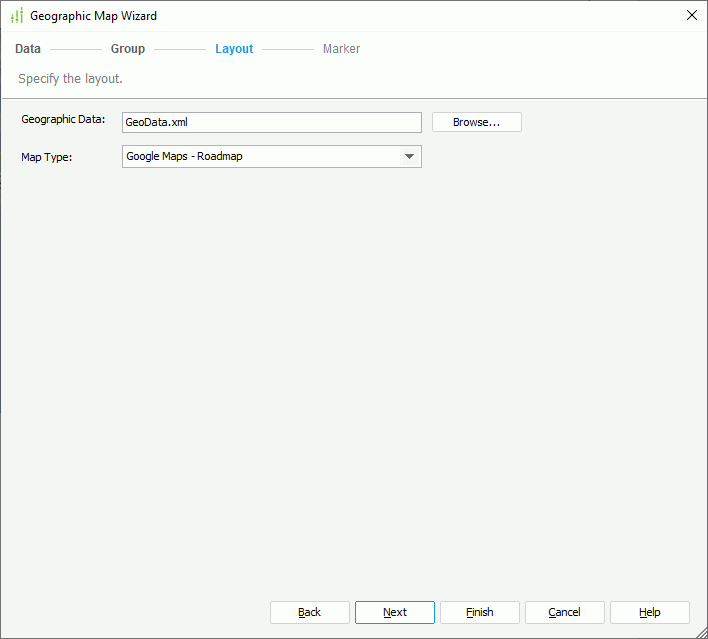Go to the Data wizard step
Image resolution: width=708 pixels, height=639 pixels.
(28, 49)
